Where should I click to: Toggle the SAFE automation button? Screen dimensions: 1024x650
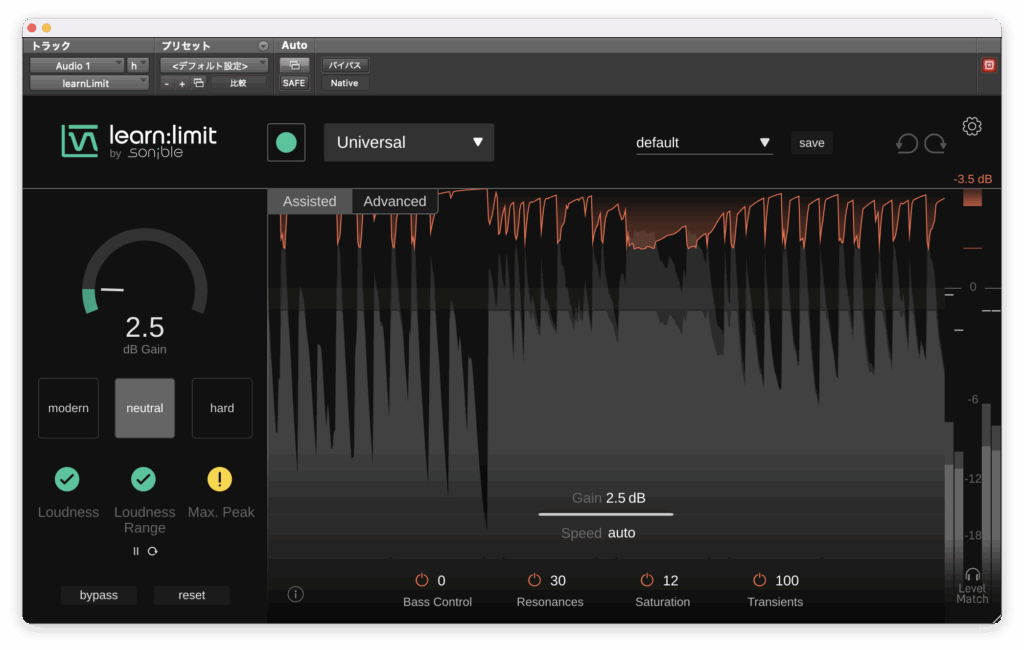pos(294,83)
